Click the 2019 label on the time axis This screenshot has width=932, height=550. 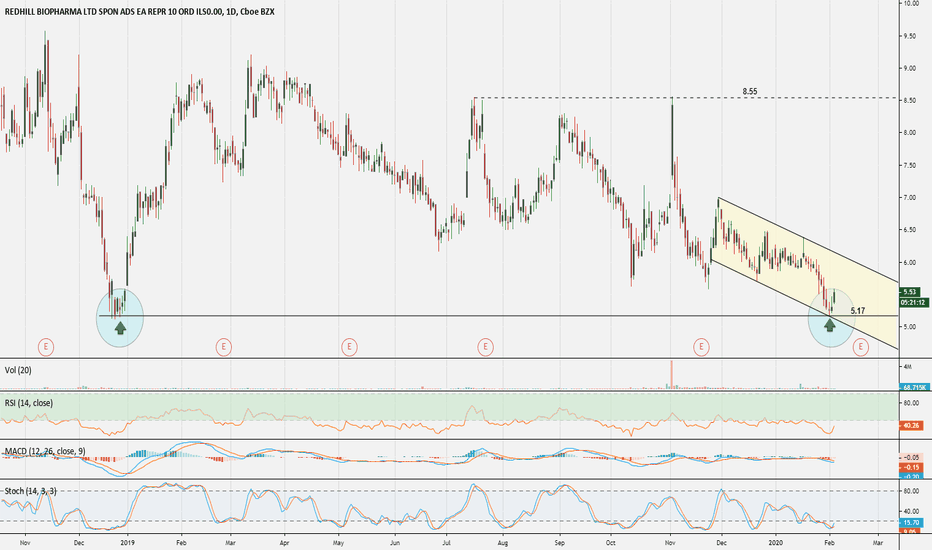pyautogui.click(x=127, y=542)
